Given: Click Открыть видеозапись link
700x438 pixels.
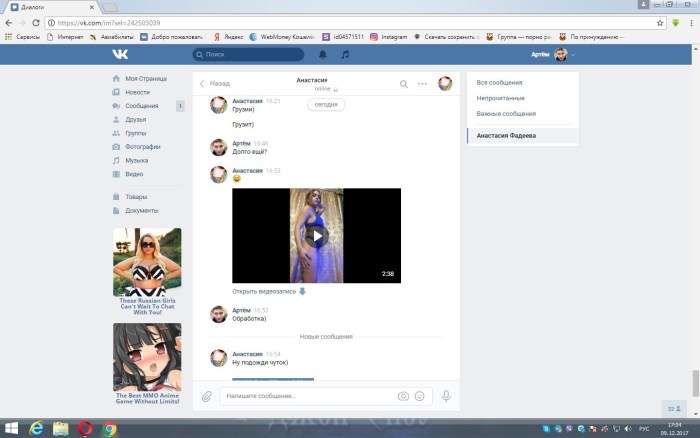Looking at the screenshot, I should 264,291.
